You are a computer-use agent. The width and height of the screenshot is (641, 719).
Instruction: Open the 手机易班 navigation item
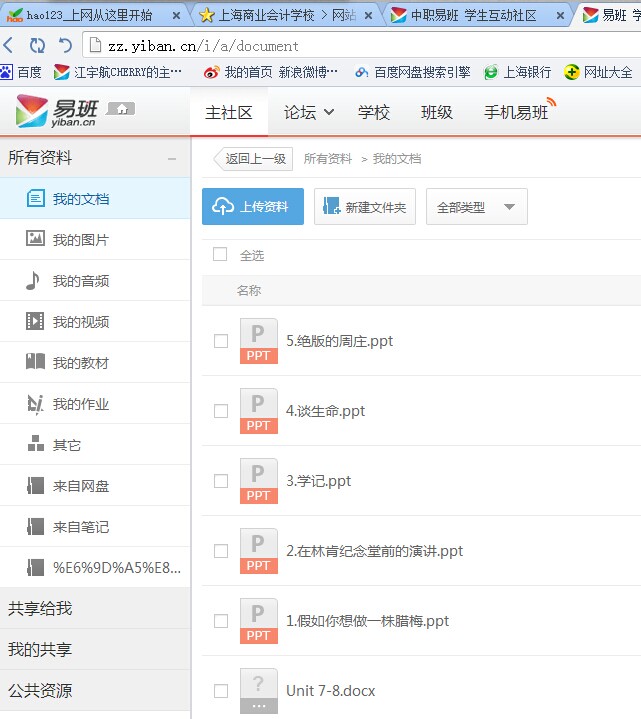pyautogui.click(x=517, y=112)
